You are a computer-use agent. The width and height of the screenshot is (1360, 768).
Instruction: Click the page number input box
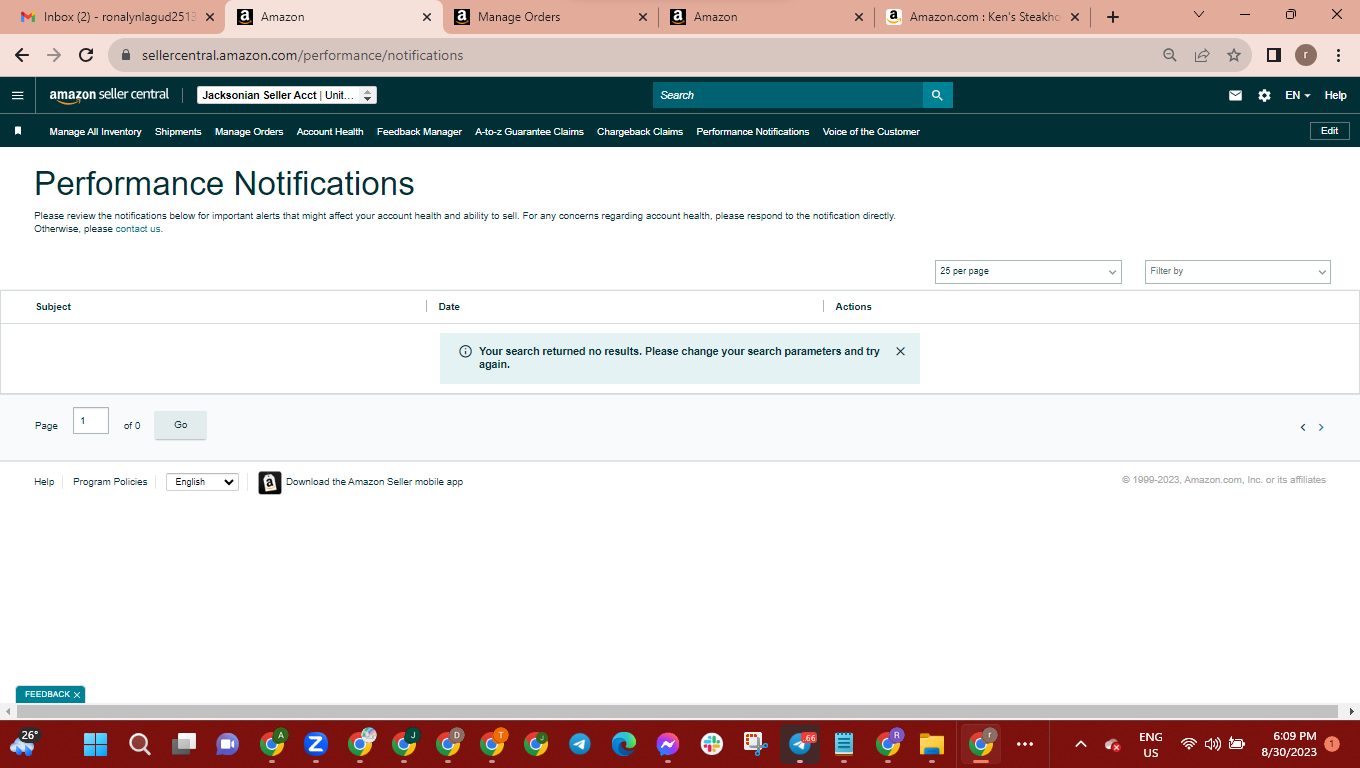click(x=91, y=421)
